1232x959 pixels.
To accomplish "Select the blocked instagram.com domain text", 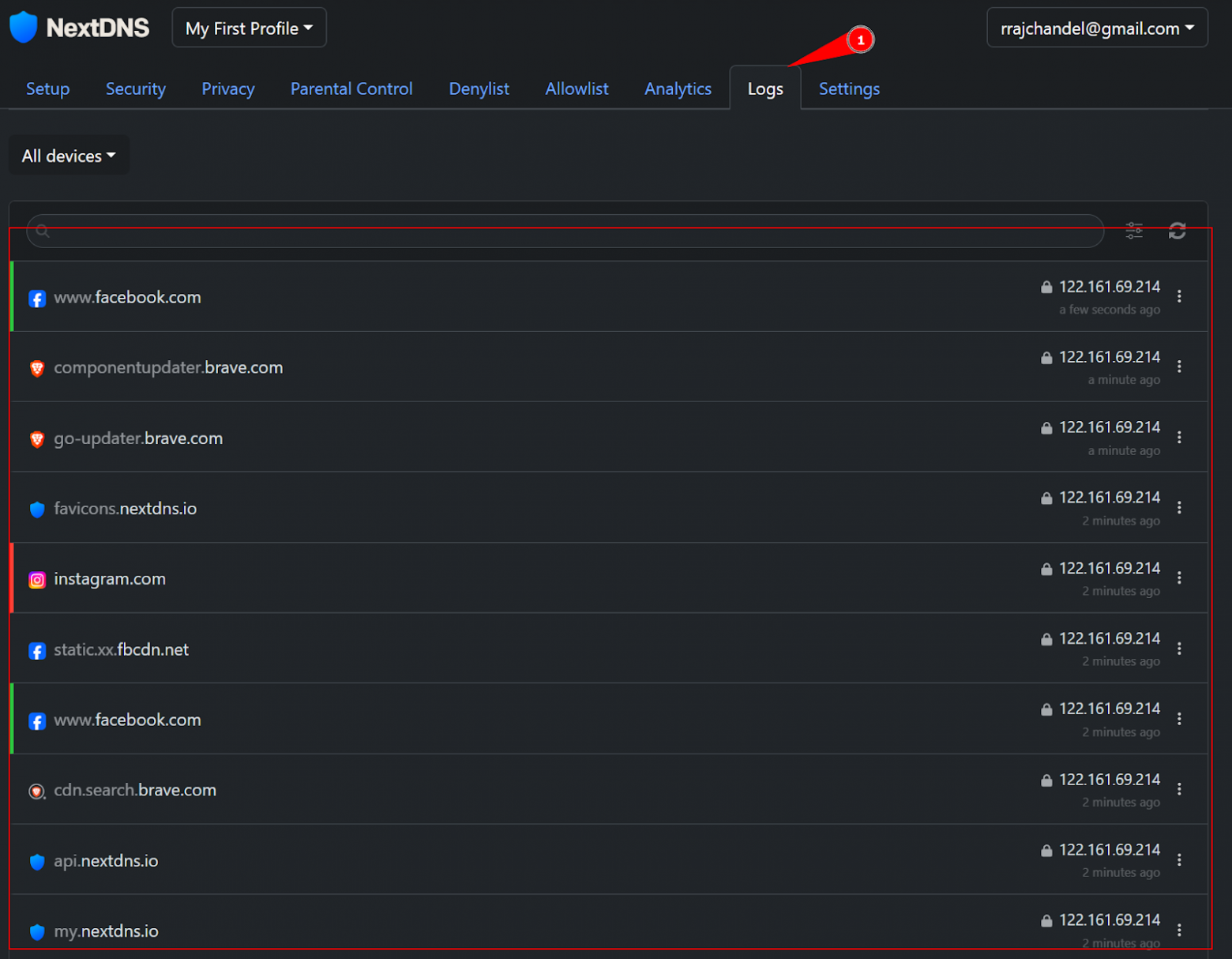I will point(110,579).
